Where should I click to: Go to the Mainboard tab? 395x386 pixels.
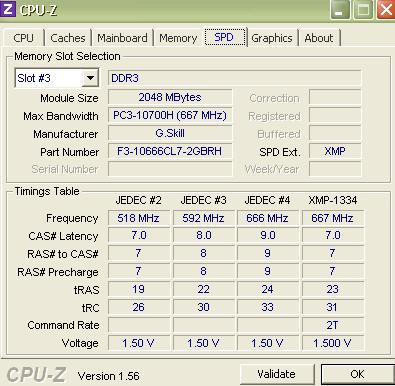click(122, 38)
